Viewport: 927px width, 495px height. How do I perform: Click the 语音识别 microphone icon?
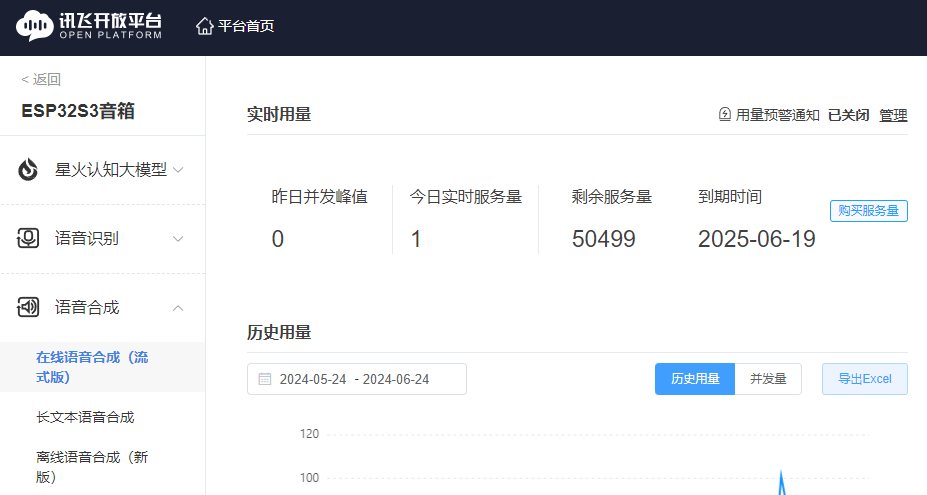point(29,238)
